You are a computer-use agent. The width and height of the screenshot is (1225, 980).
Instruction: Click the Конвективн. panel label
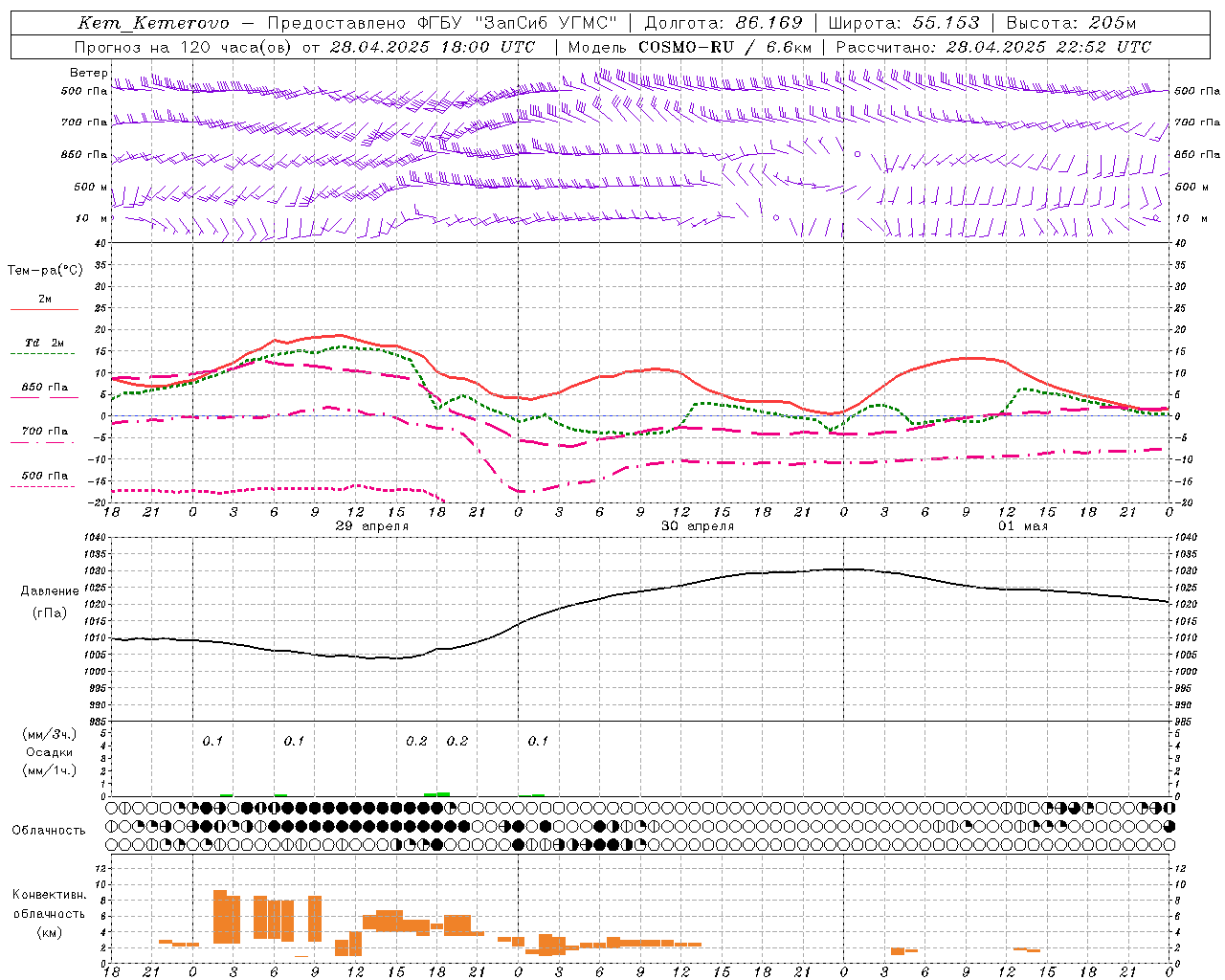click(x=49, y=895)
